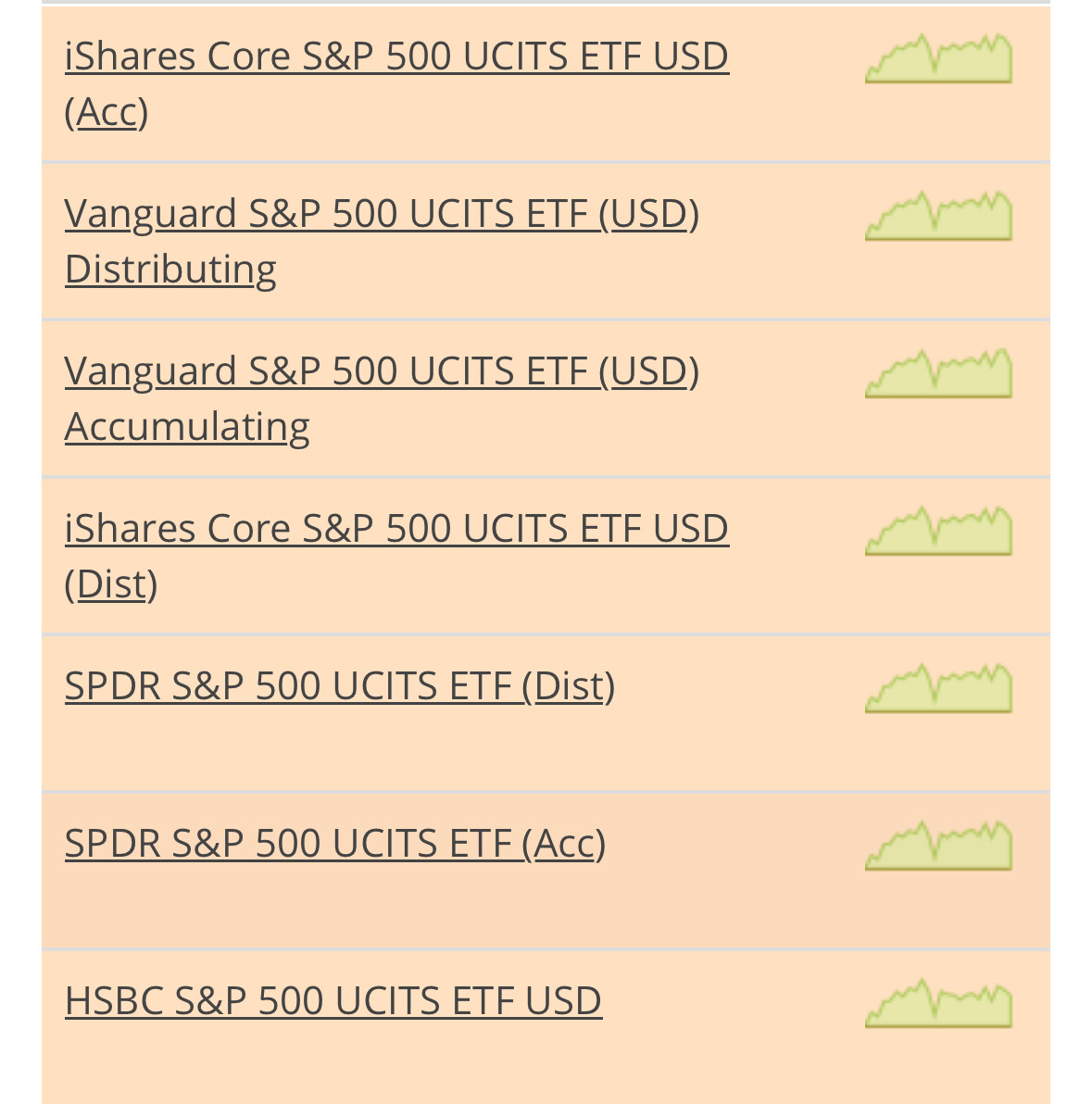Screen dimensions: 1092x1104
Task: View sparkline chart for HSBC S&P 500 ETF
Action: (x=938, y=1003)
